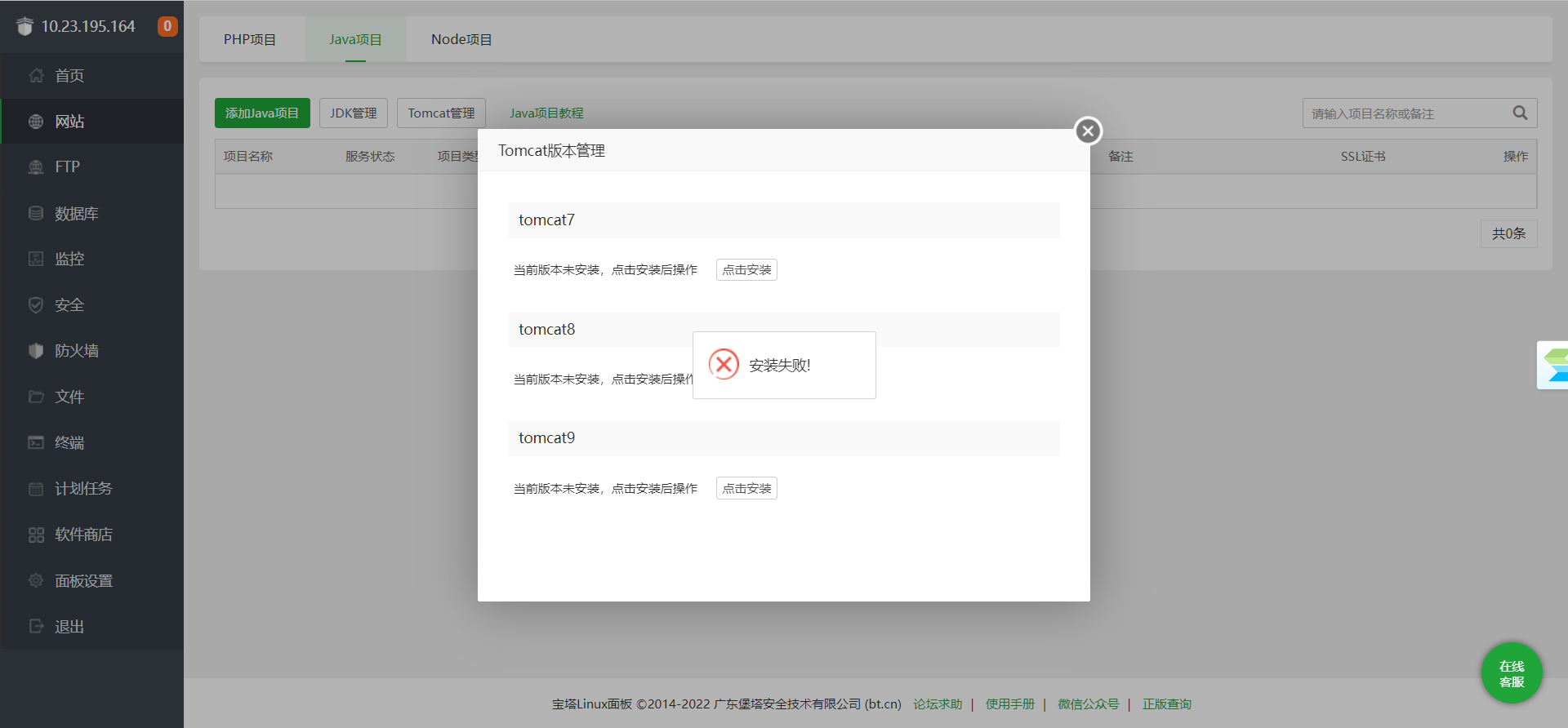Viewport: 1568px width, 728px height.
Task: Click 点击安装 for tomcat7
Action: [746, 270]
